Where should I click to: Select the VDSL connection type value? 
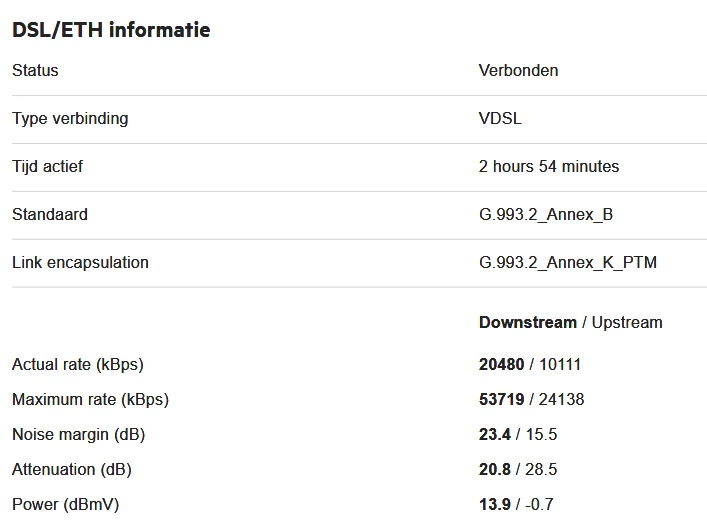500,118
